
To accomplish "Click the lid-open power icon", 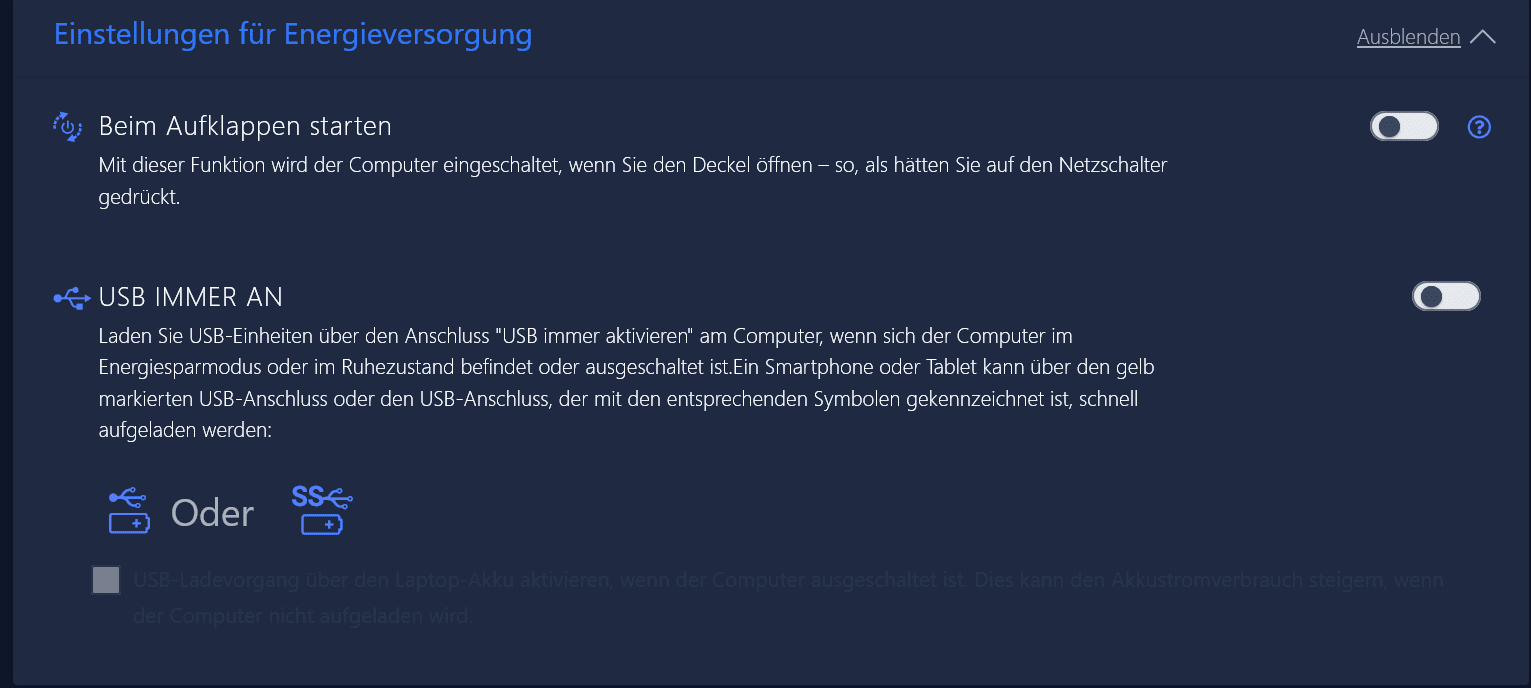I will pyautogui.click(x=67, y=127).
